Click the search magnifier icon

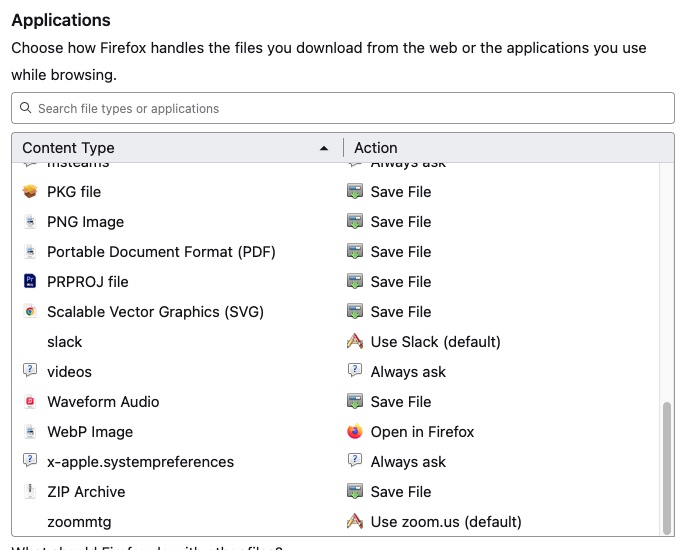click(x=26, y=108)
